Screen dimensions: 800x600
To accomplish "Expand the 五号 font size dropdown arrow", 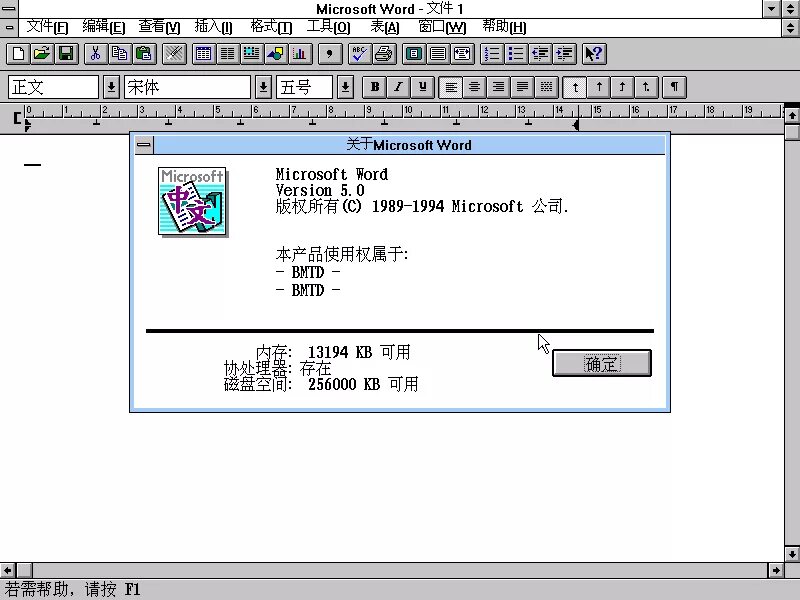I will pos(345,87).
